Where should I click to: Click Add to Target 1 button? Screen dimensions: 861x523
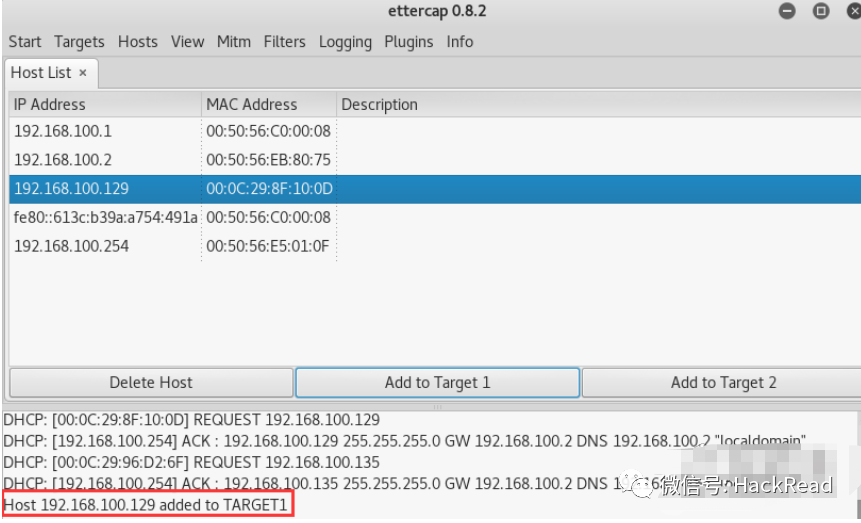click(438, 382)
